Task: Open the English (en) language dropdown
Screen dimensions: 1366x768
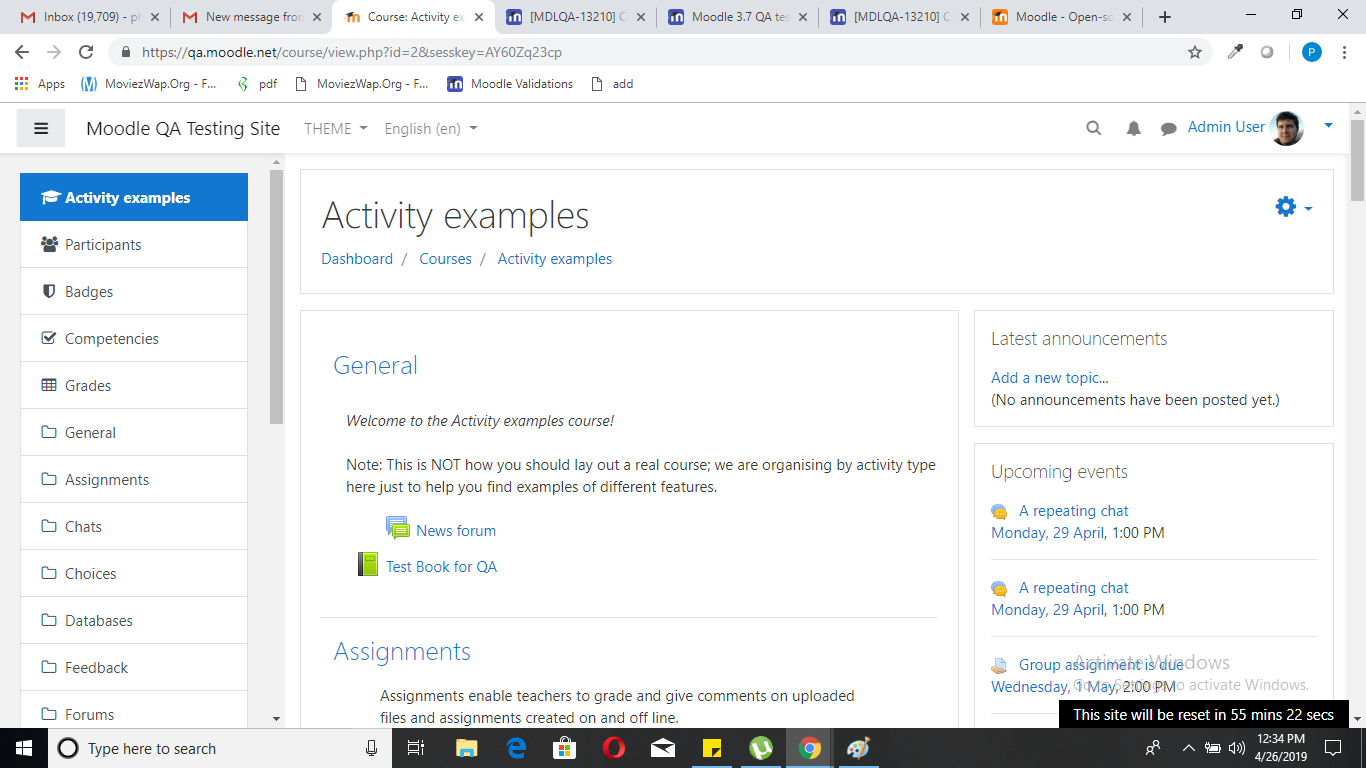Action: point(431,128)
